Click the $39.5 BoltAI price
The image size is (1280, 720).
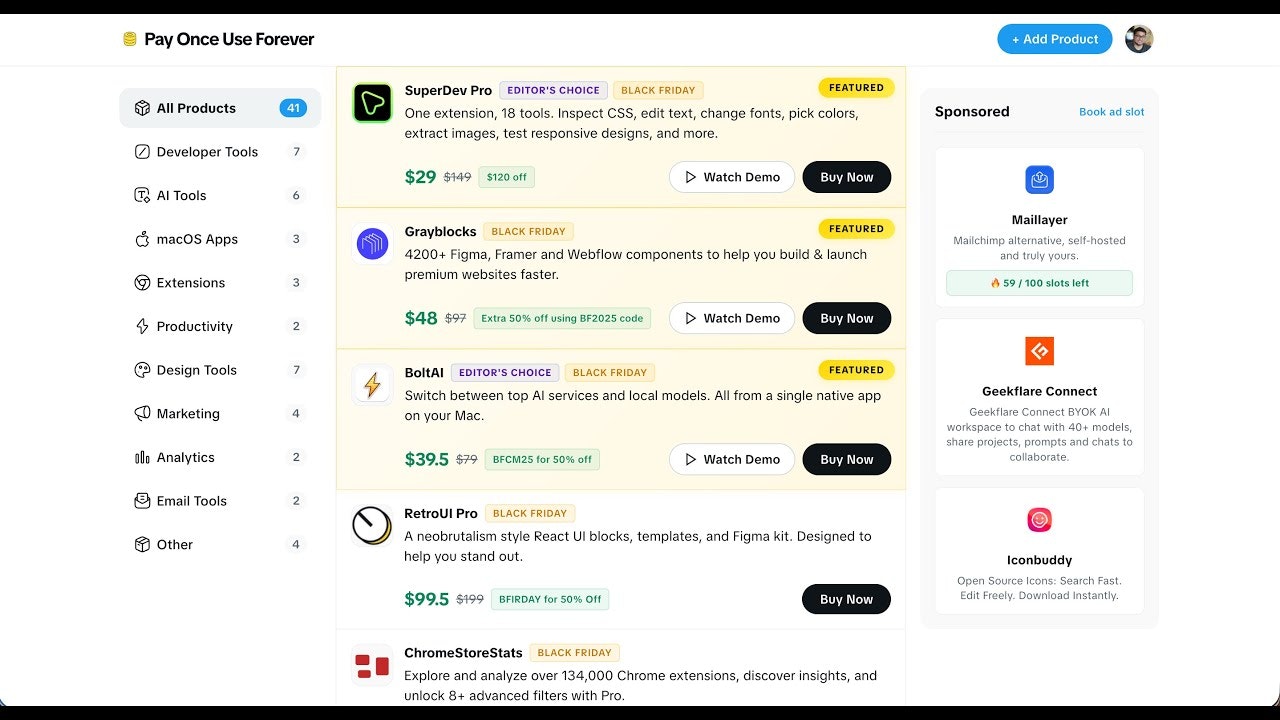[427, 459]
